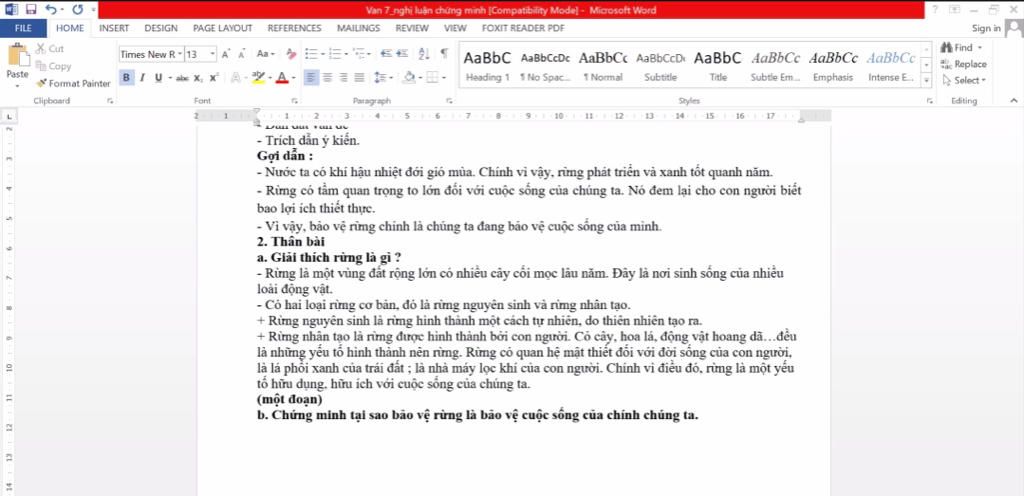Apply the highlight marker to text
1024x496 pixels.
pyautogui.click(x=258, y=78)
